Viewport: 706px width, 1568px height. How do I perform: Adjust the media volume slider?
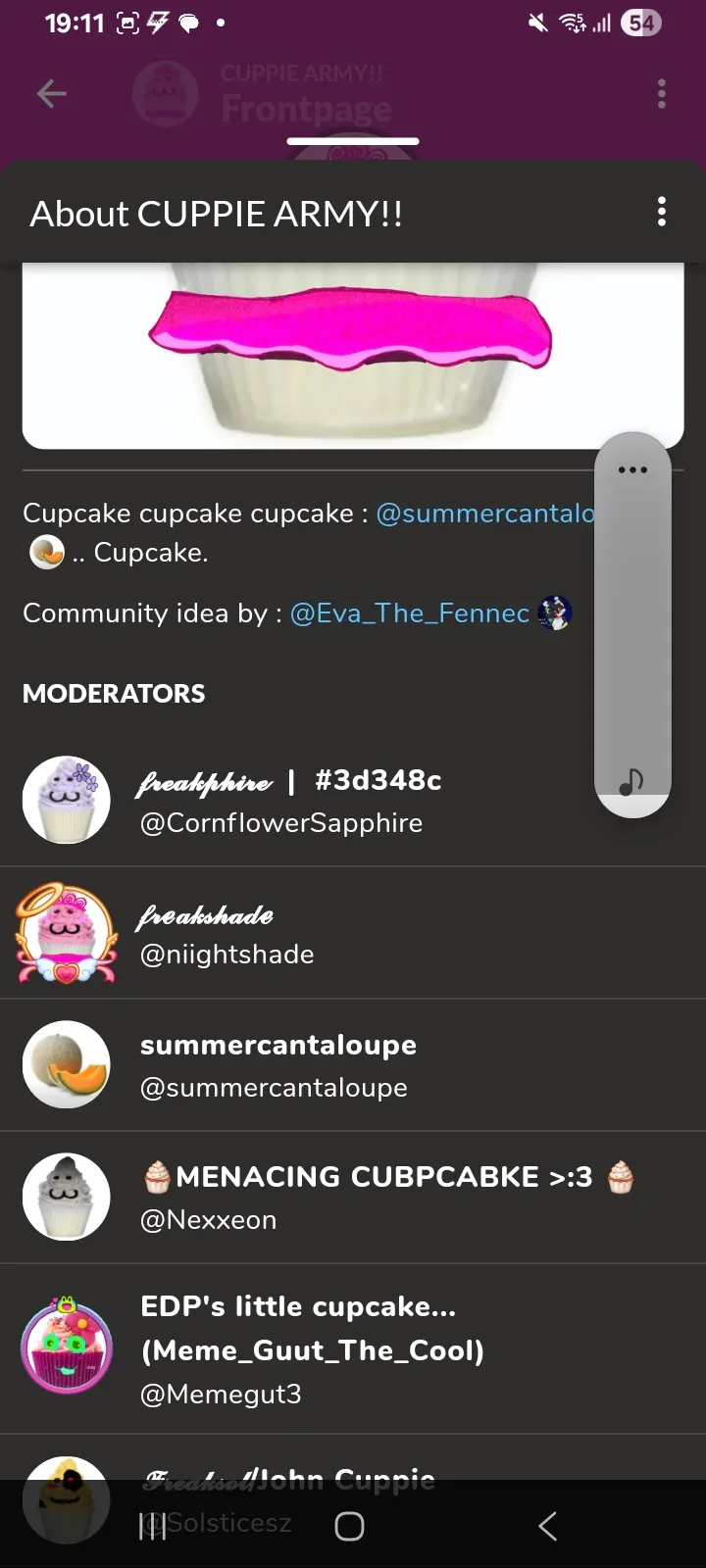click(x=632, y=627)
